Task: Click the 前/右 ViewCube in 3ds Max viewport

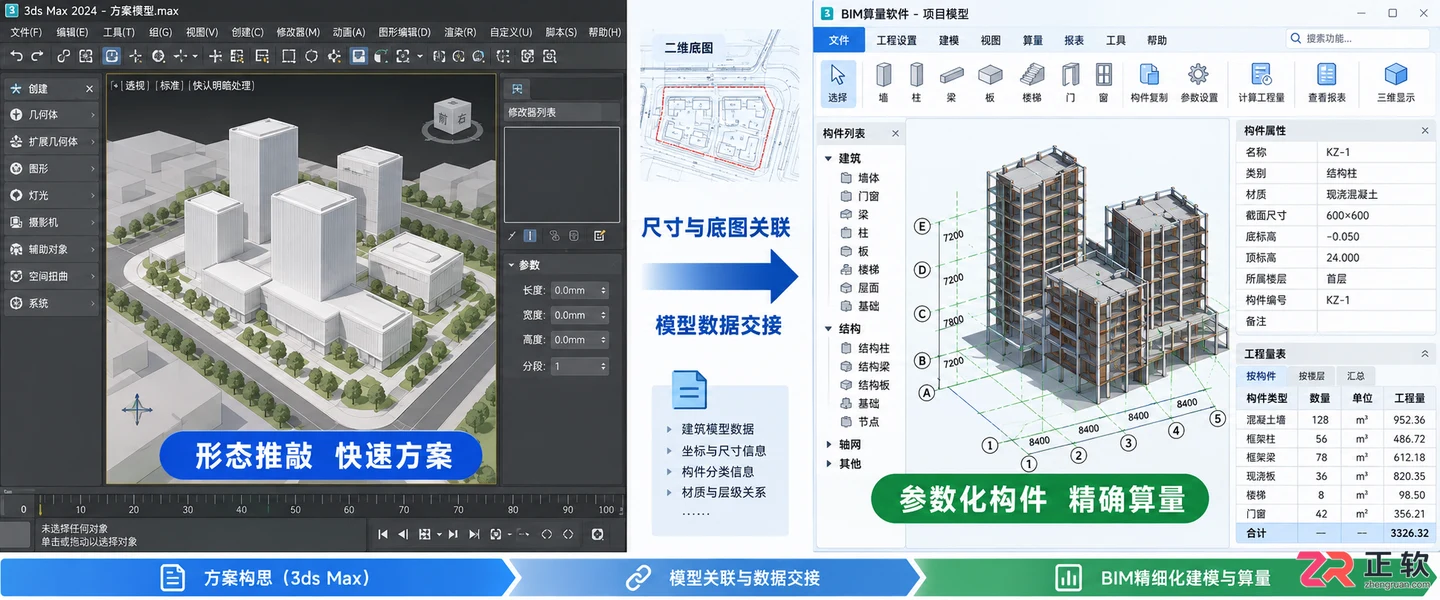Action: 451,117
